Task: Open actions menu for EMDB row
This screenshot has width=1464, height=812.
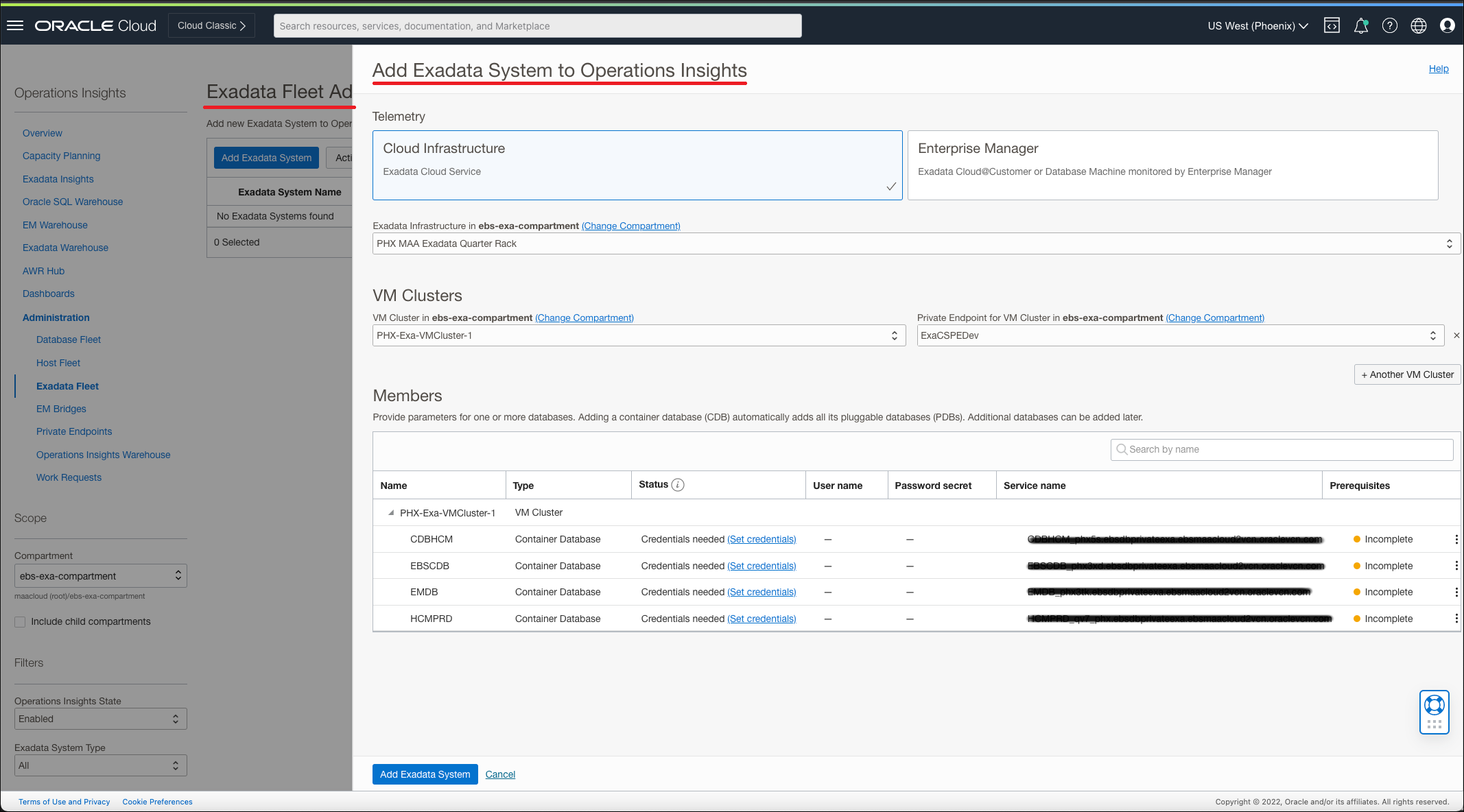Action: point(1456,592)
